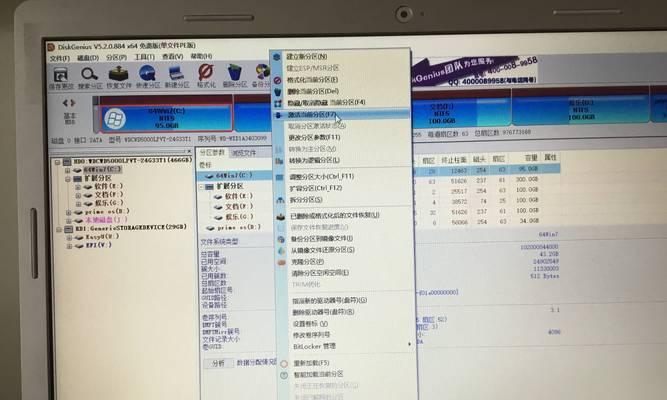Open the 磁盘(D) menu
The width and height of the screenshot is (667, 400).
[x=88, y=58]
